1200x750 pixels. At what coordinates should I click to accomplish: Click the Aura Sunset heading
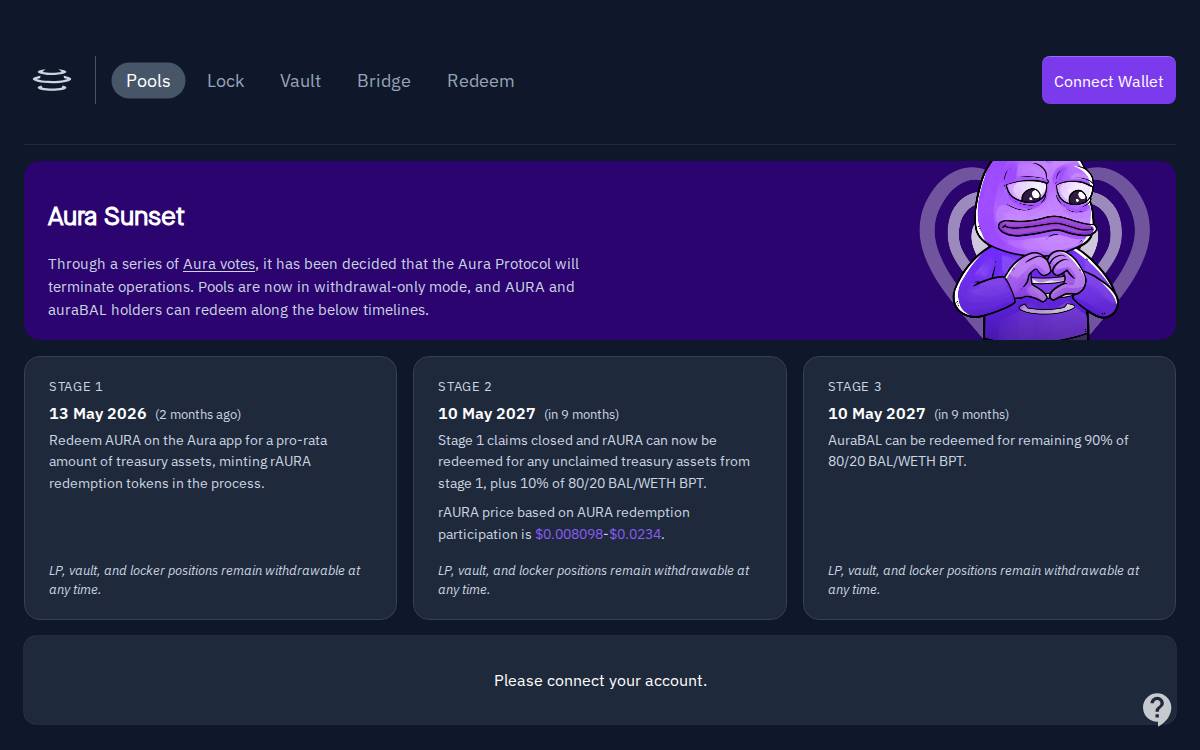(116, 216)
